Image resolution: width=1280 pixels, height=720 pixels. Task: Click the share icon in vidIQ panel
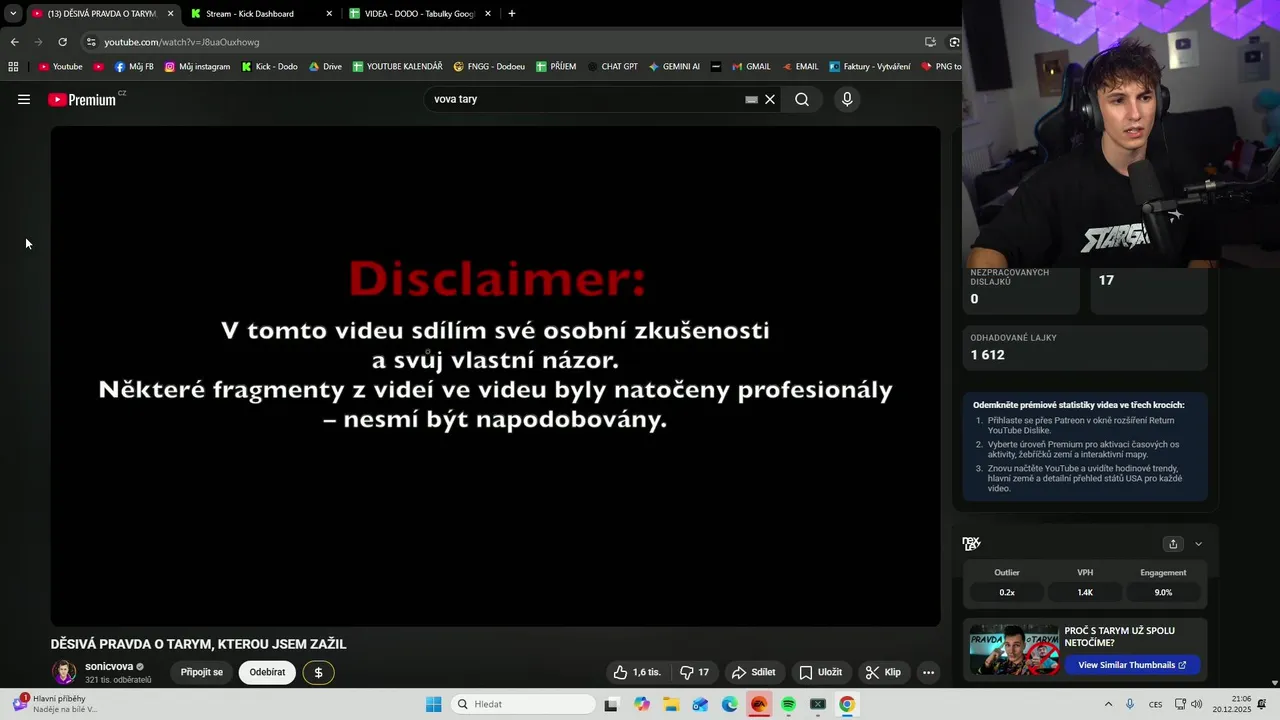(1173, 544)
